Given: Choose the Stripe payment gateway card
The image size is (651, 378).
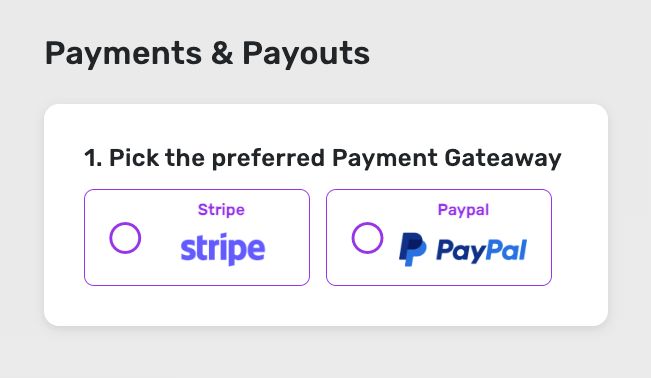Looking at the screenshot, I should tap(197, 237).
